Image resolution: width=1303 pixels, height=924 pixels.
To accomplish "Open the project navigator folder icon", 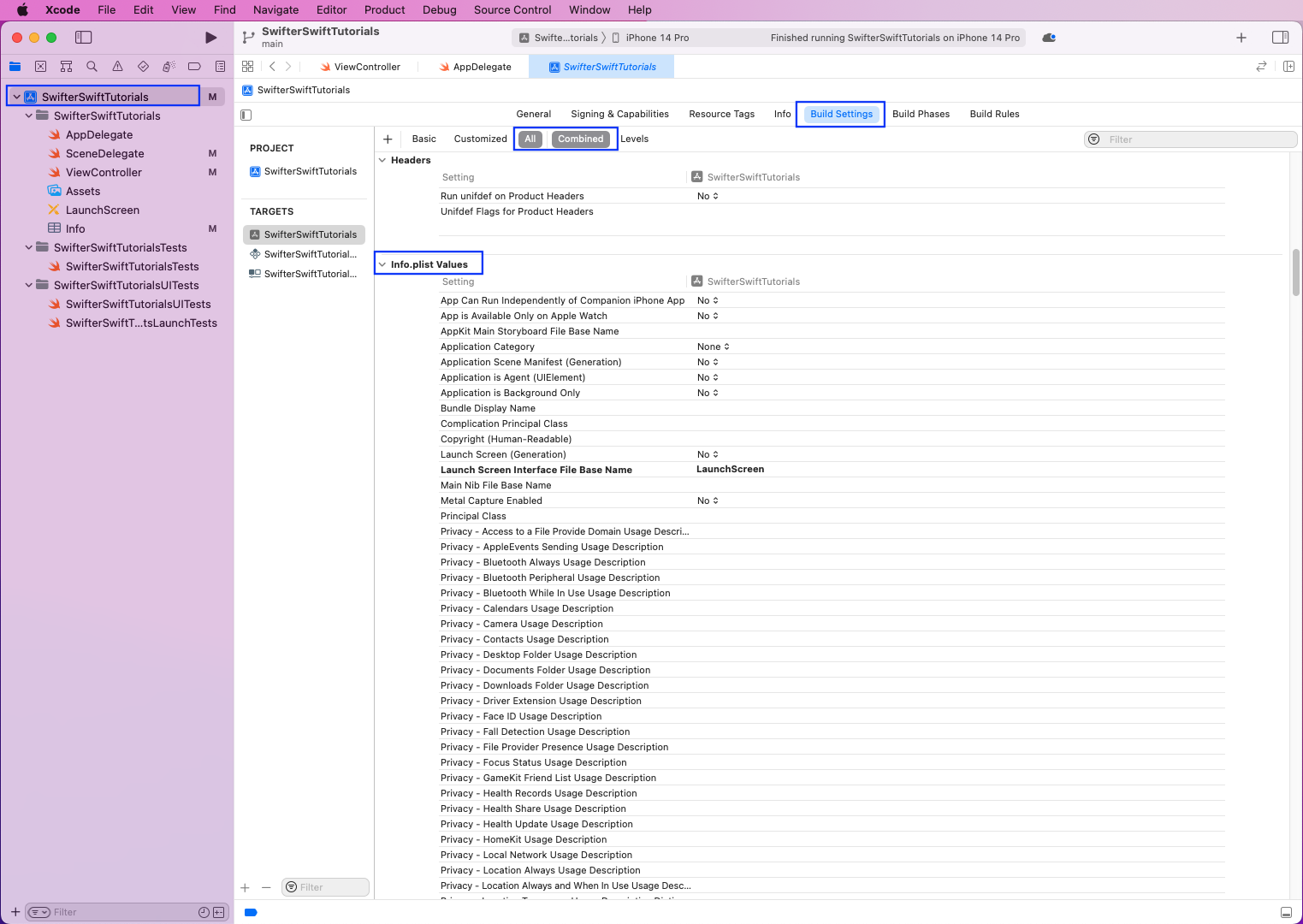I will click(x=15, y=67).
